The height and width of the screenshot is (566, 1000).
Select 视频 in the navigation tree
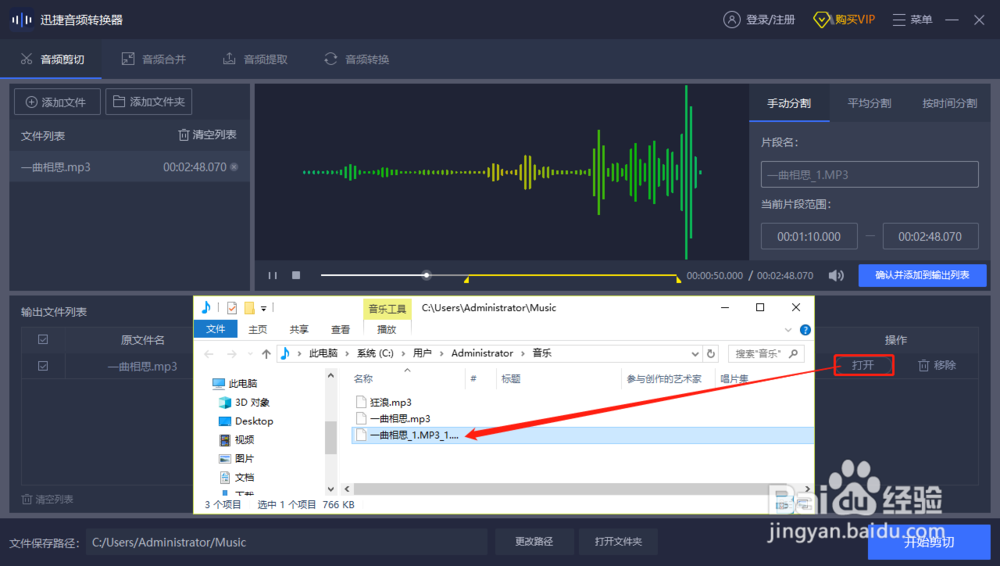point(237,440)
